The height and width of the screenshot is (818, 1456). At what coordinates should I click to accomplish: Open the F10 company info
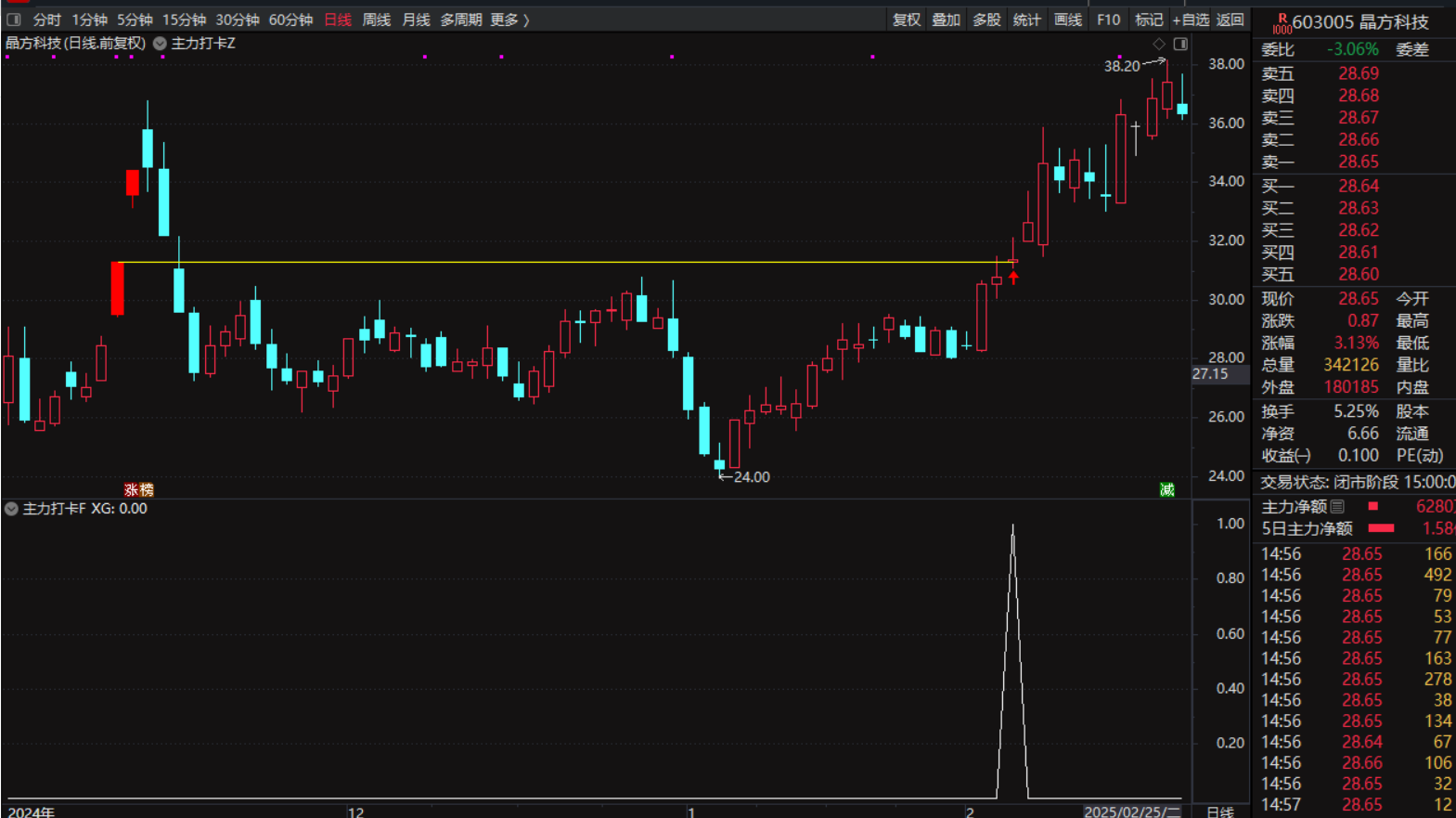click(1108, 19)
